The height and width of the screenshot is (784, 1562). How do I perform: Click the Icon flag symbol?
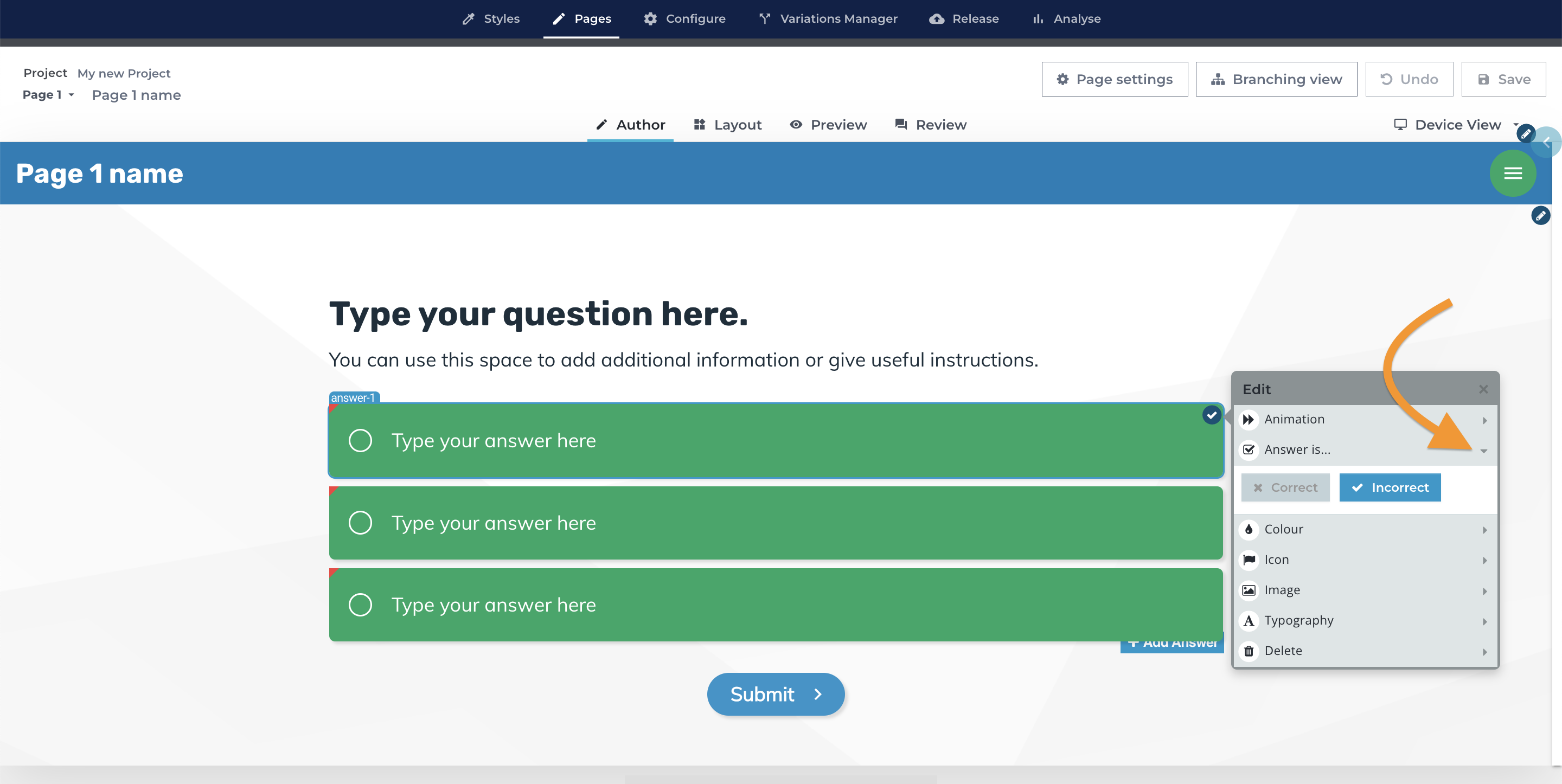(1248, 560)
